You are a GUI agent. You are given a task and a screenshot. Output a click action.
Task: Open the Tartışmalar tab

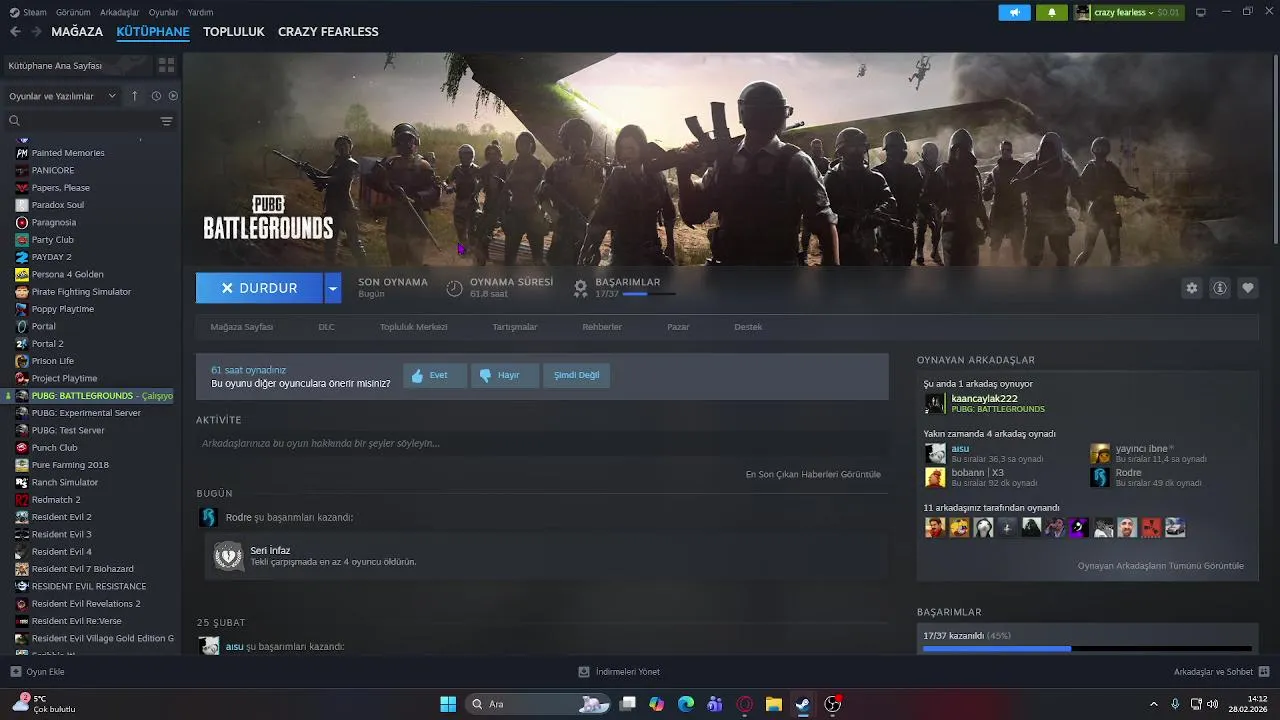click(x=515, y=327)
